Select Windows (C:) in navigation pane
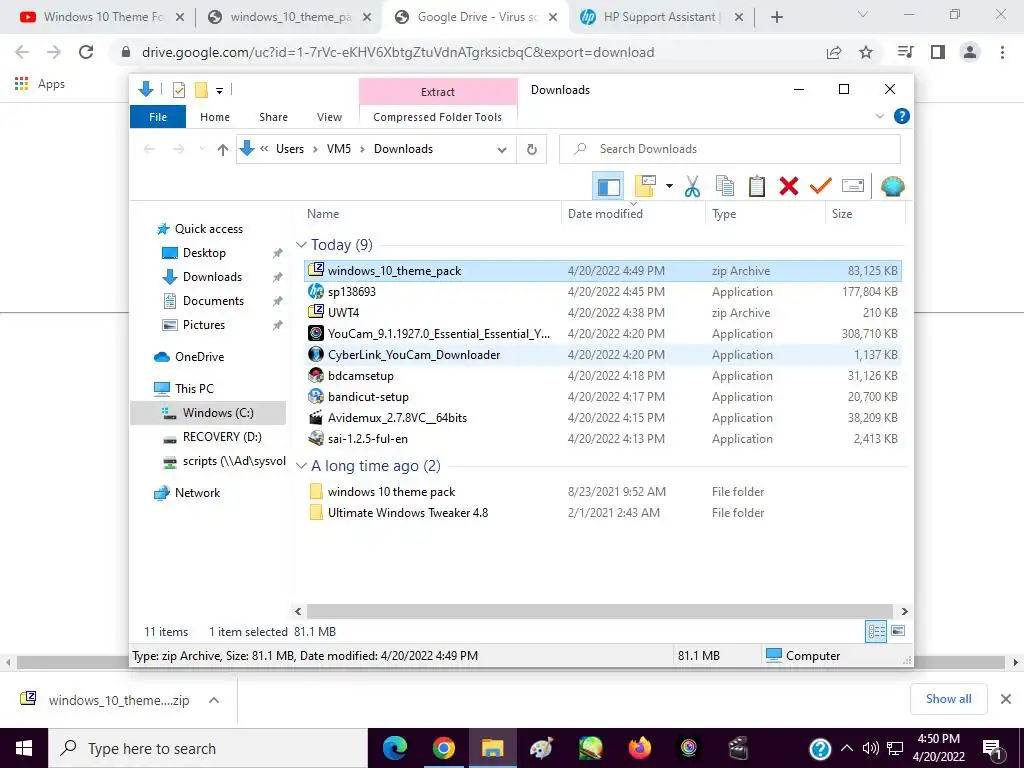Viewport: 1024px width, 768px height. pos(208,413)
